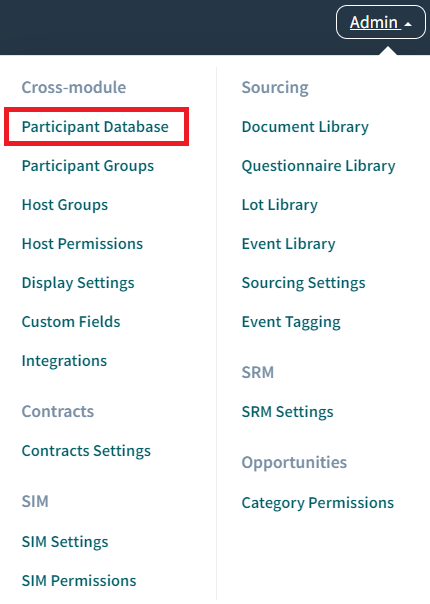Viewport: 430px width, 604px height.
Task: Go to Event Tagging
Action: [x=291, y=322]
